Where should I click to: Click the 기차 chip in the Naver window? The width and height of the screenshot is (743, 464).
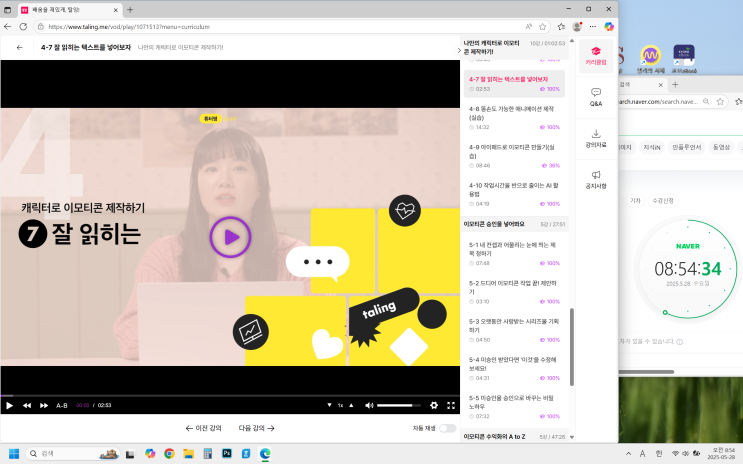(635, 200)
